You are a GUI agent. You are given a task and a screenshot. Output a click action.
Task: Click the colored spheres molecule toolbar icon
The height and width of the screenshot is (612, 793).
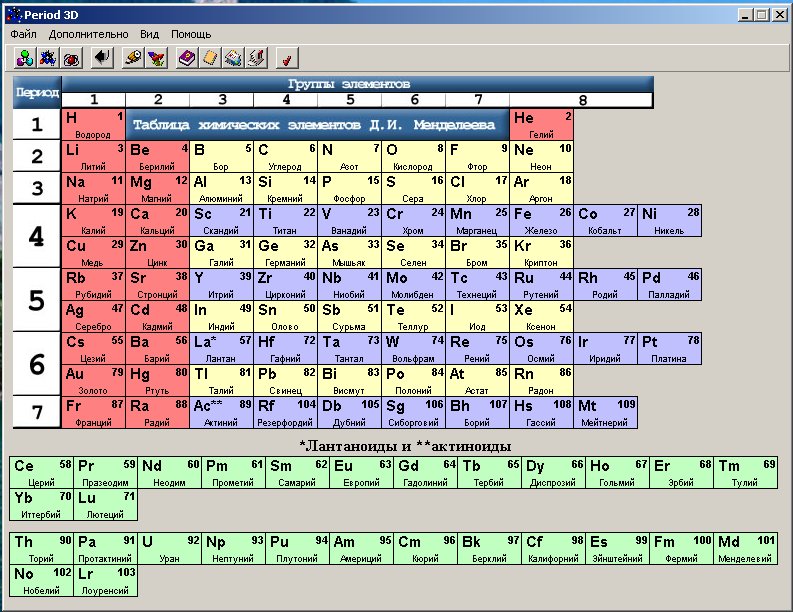coord(25,58)
